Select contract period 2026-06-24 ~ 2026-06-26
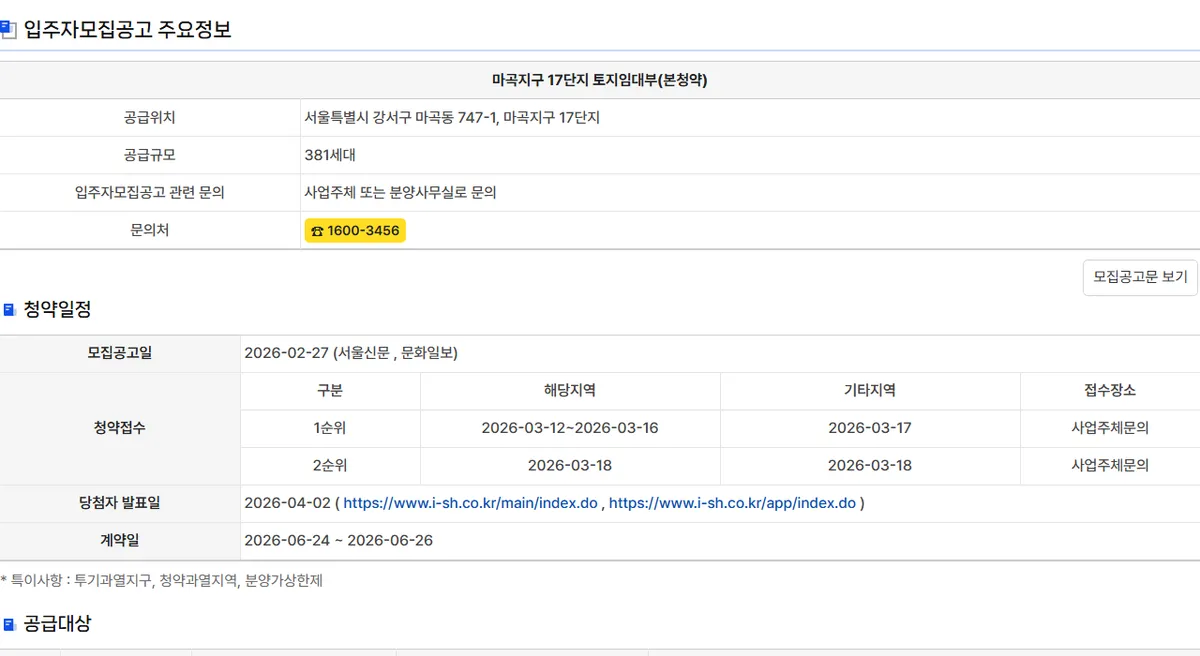 tap(339, 541)
